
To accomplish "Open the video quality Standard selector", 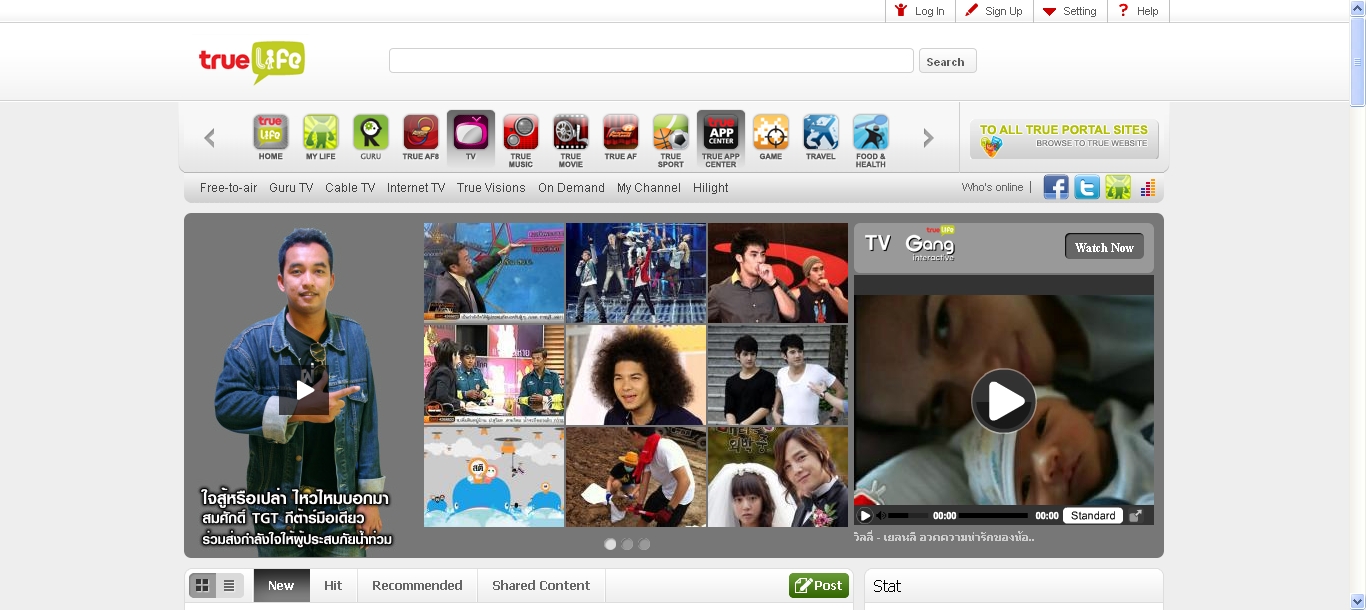I will (x=1093, y=516).
